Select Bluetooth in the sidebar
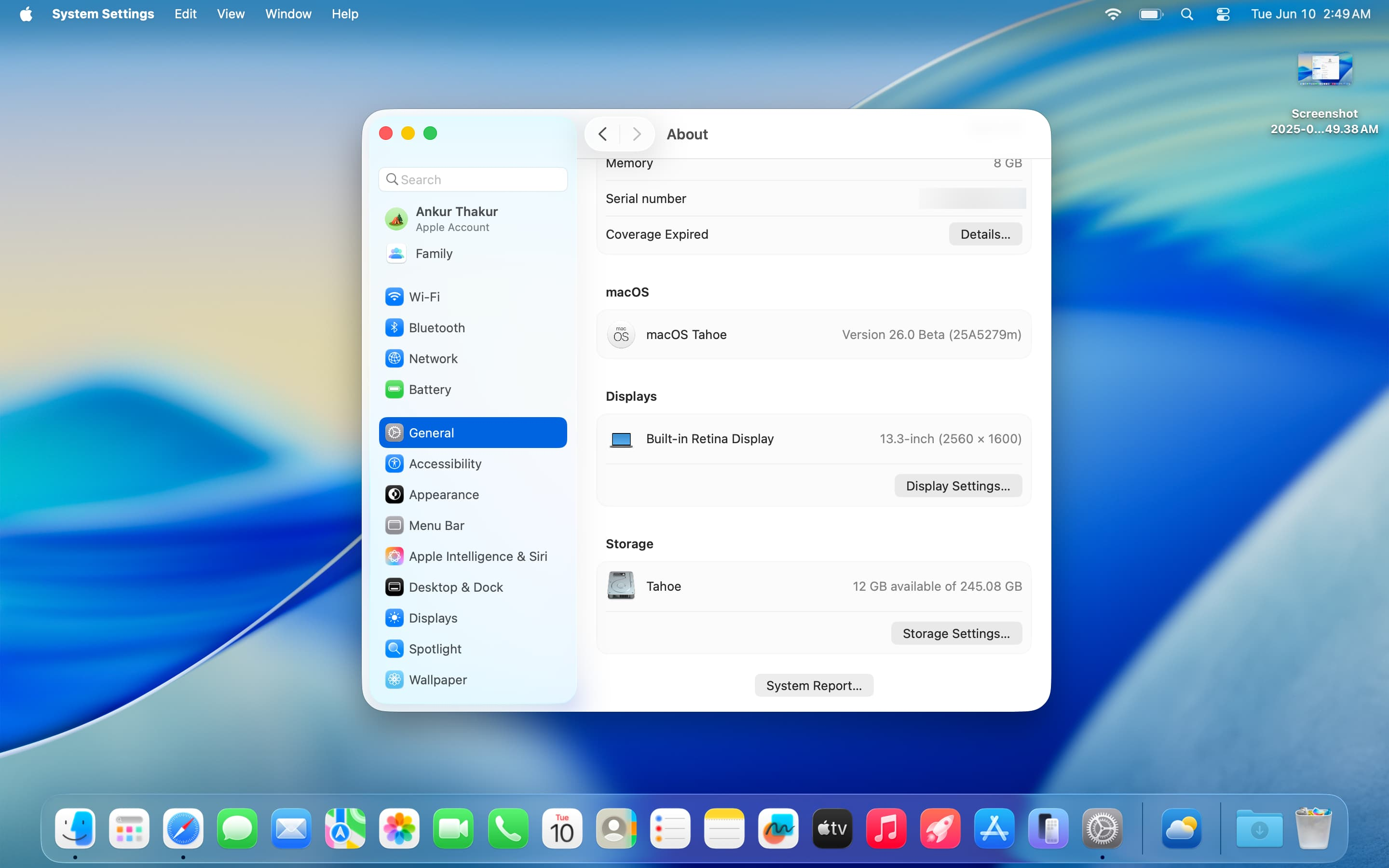Screen dimensions: 1389x868 coord(436,328)
